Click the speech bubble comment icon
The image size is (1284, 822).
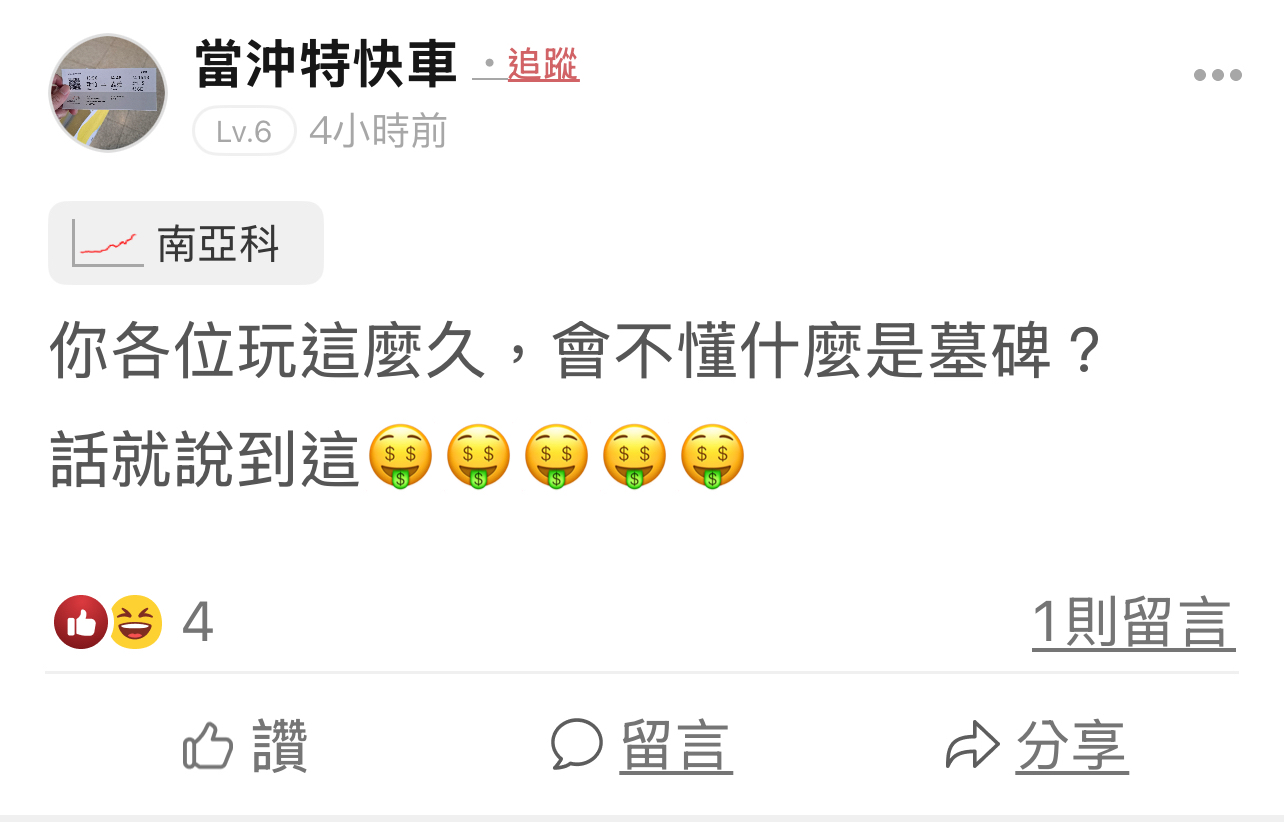coord(577,745)
